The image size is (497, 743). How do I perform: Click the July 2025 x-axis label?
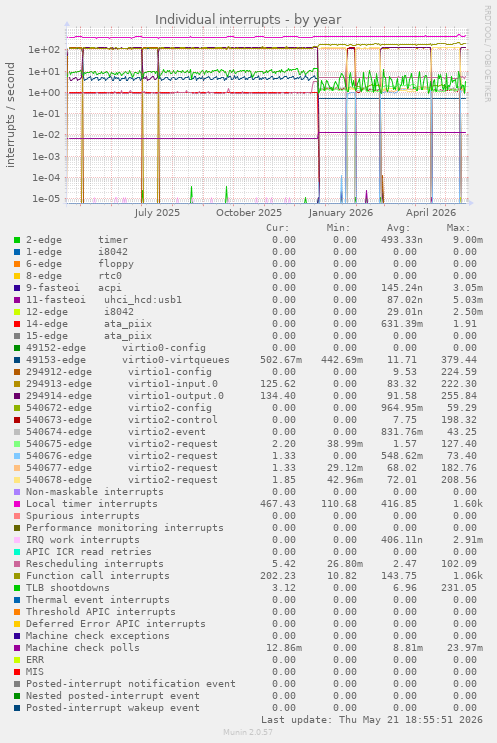(157, 212)
